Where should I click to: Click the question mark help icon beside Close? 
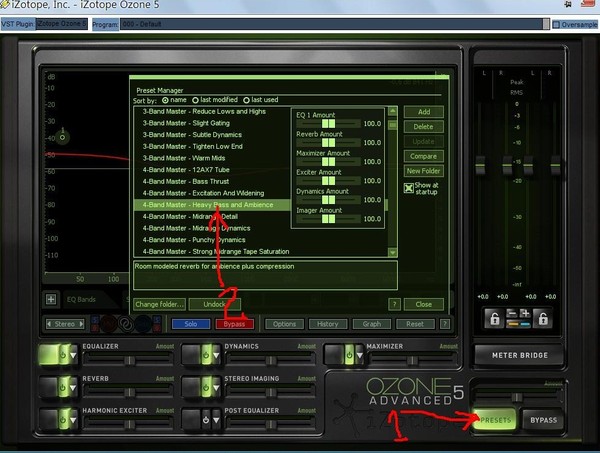[x=393, y=304]
